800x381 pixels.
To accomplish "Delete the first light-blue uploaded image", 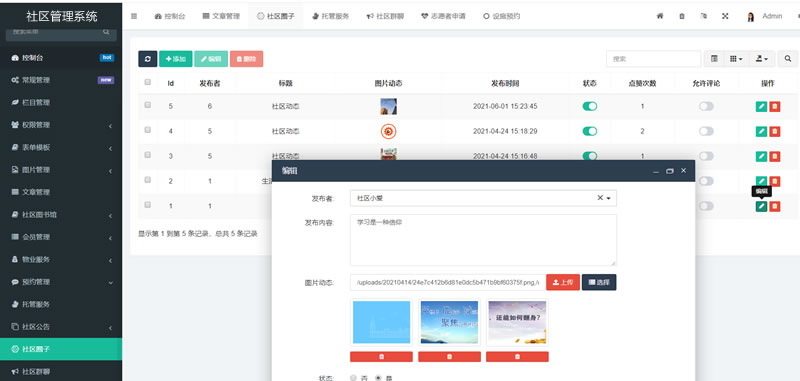I will click(x=381, y=357).
